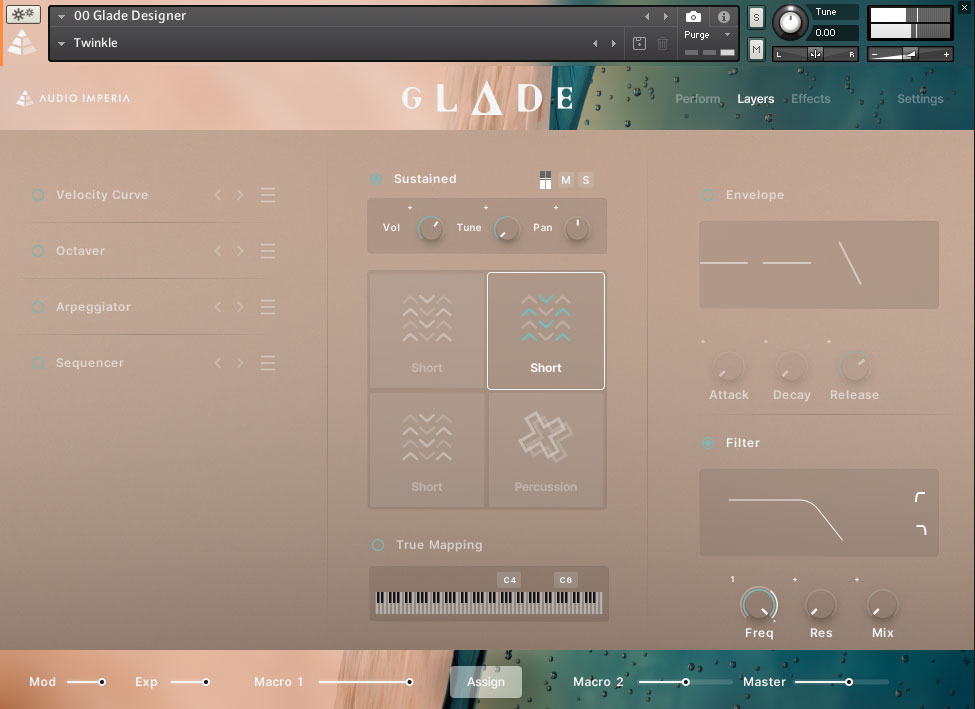Select the Percussion layer slot
Screen dimensions: 975x709
[546, 450]
